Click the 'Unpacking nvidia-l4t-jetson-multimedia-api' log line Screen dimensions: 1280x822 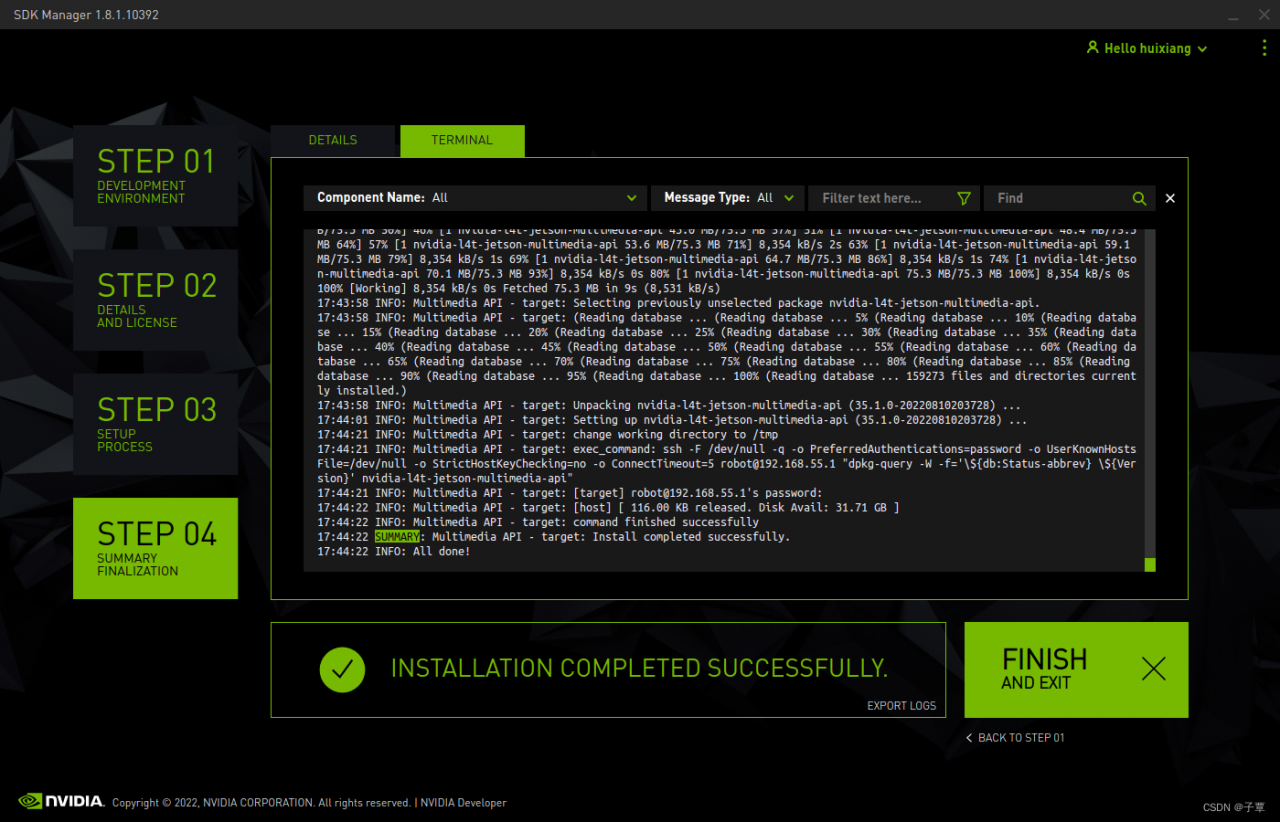(669, 406)
